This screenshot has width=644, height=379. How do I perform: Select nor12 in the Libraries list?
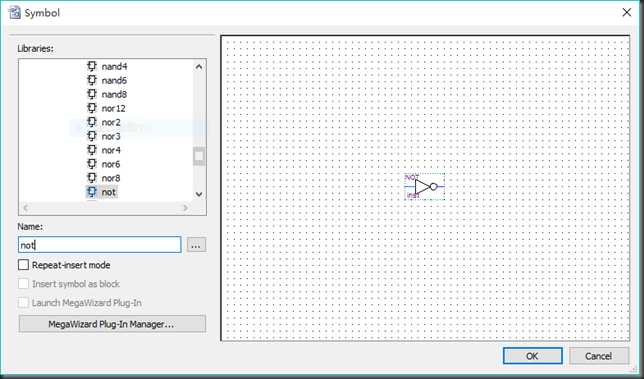tap(113, 108)
